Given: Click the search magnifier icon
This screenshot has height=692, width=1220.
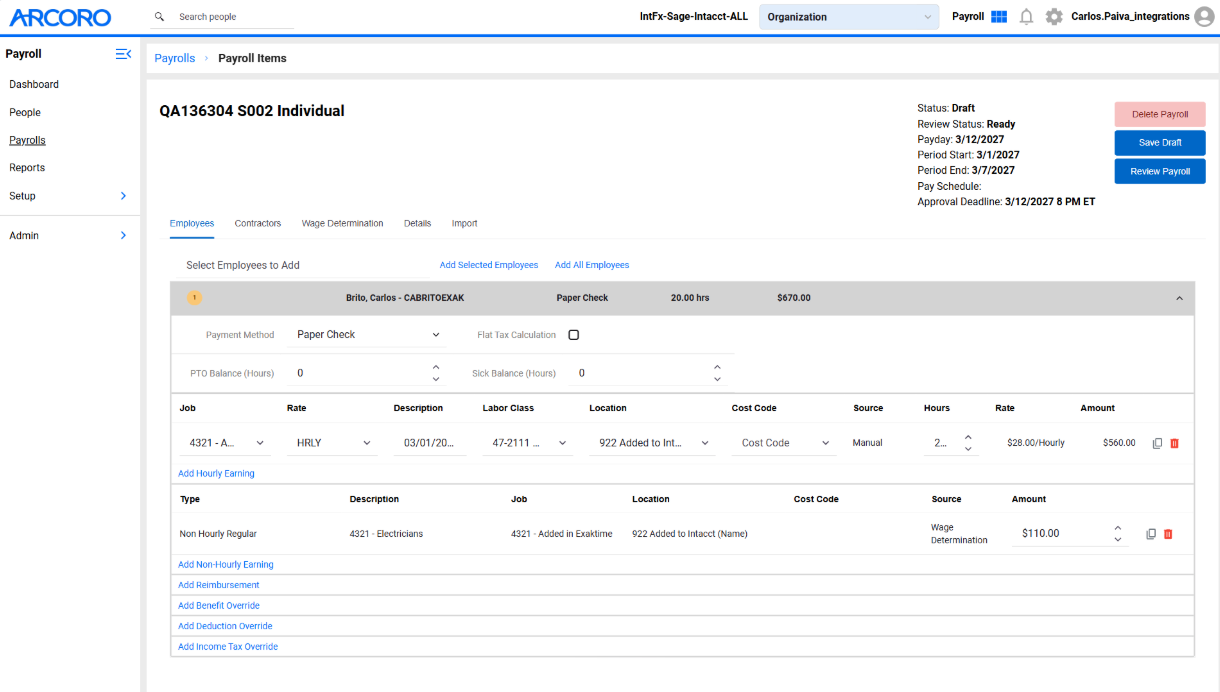Looking at the screenshot, I should 159,17.
